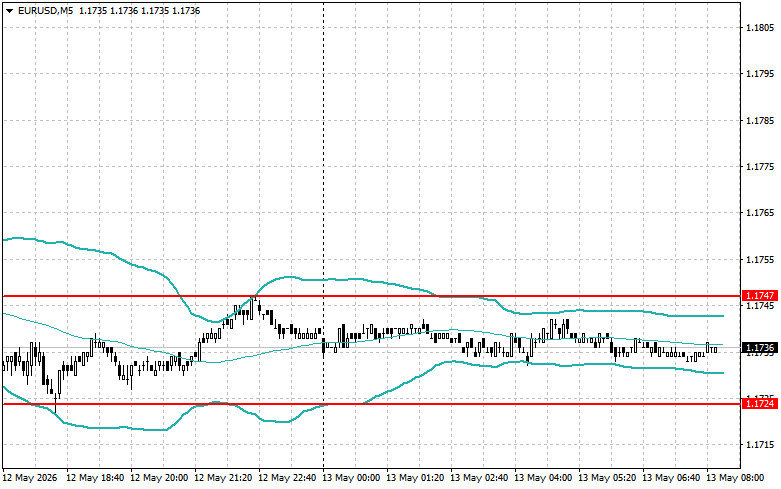Click the 1.1715 price scale value
This screenshot has width=781, height=489.
[760, 445]
